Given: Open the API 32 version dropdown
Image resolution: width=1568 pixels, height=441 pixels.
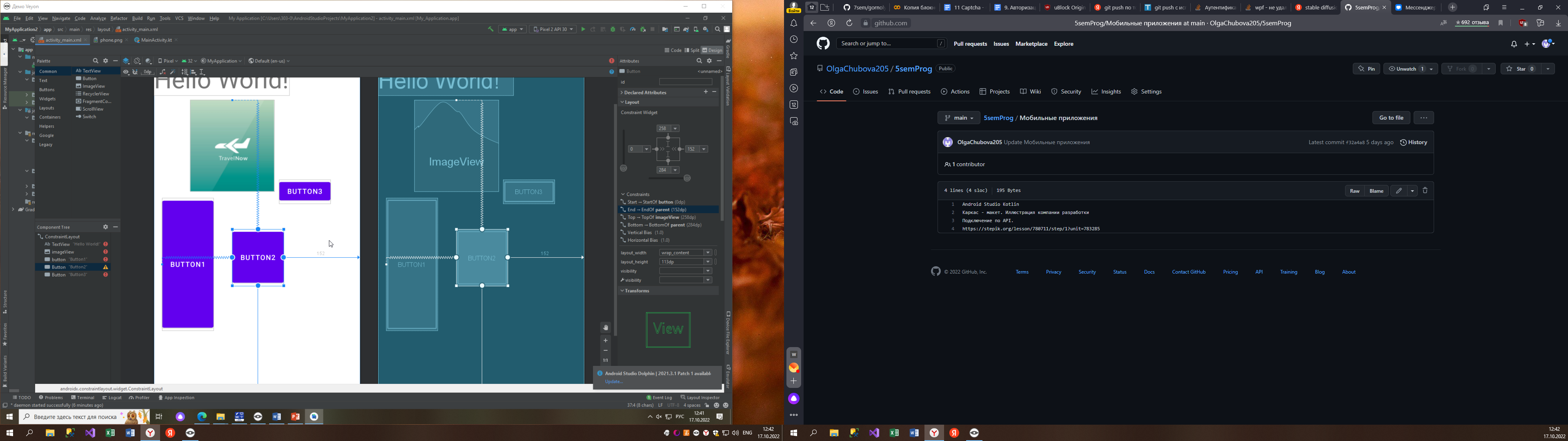Looking at the screenshot, I should tap(189, 61).
